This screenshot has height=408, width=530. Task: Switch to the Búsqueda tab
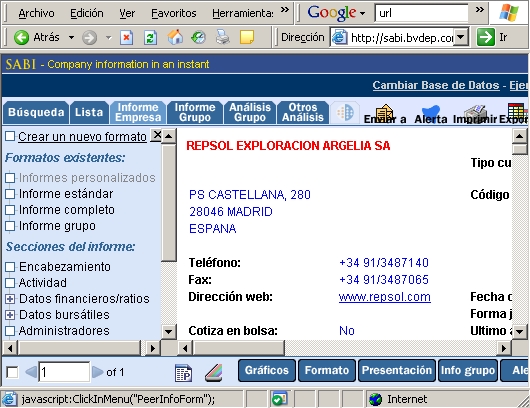point(36,112)
